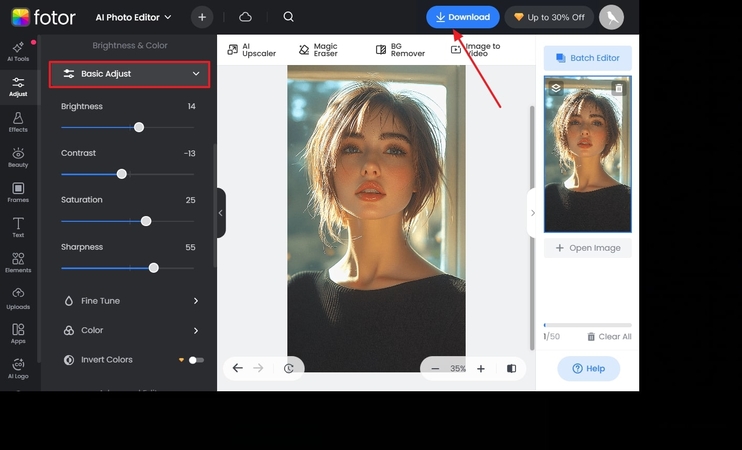Toggle the Invert Colors switch
This screenshot has height=450, width=742.
196,360
